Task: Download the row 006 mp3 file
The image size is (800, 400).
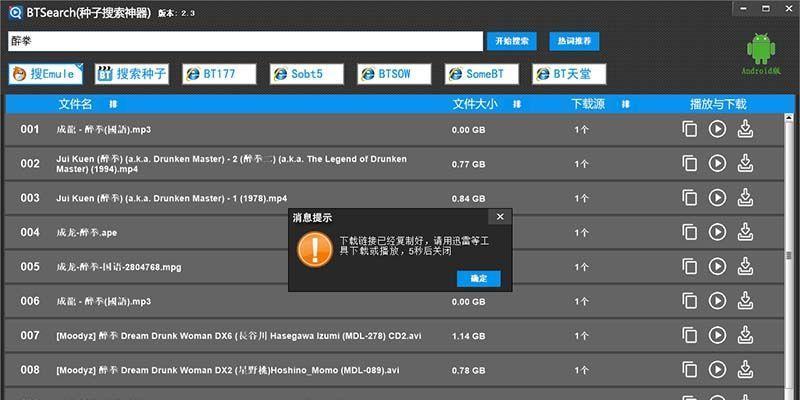Action: coord(745,301)
